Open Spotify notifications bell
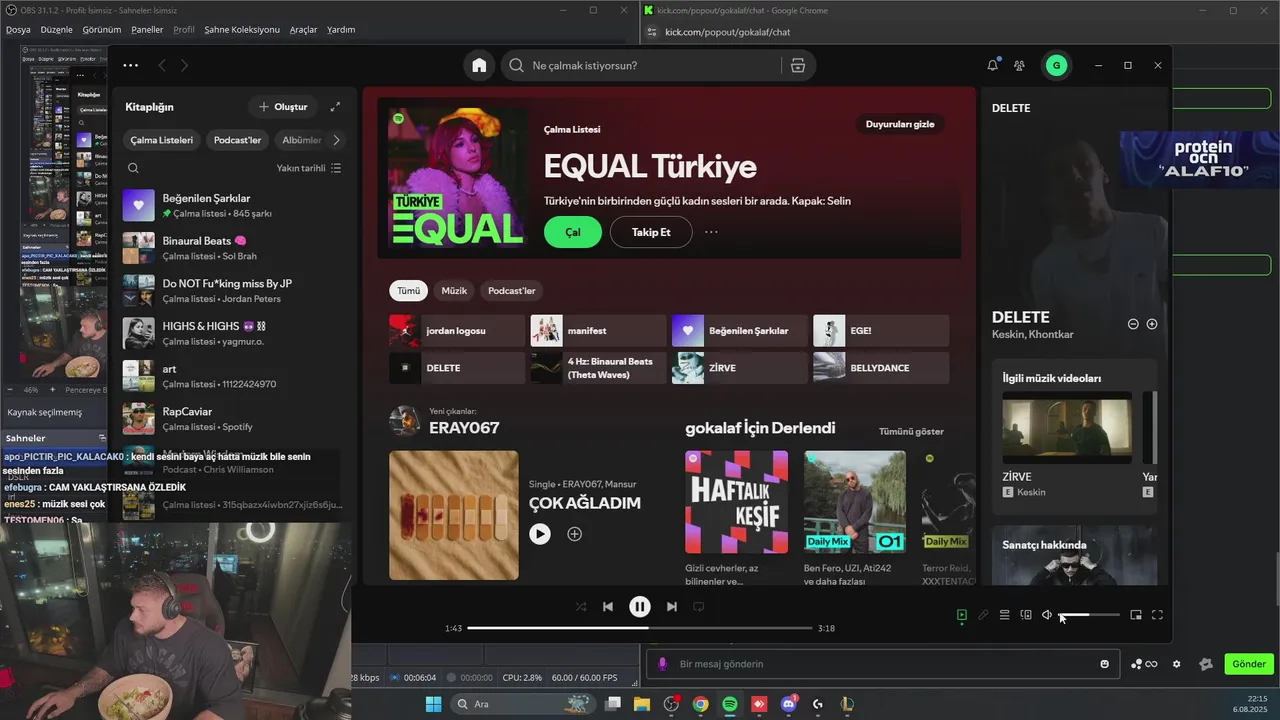Image resolution: width=1280 pixels, height=720 pixels. click(992, 65)
